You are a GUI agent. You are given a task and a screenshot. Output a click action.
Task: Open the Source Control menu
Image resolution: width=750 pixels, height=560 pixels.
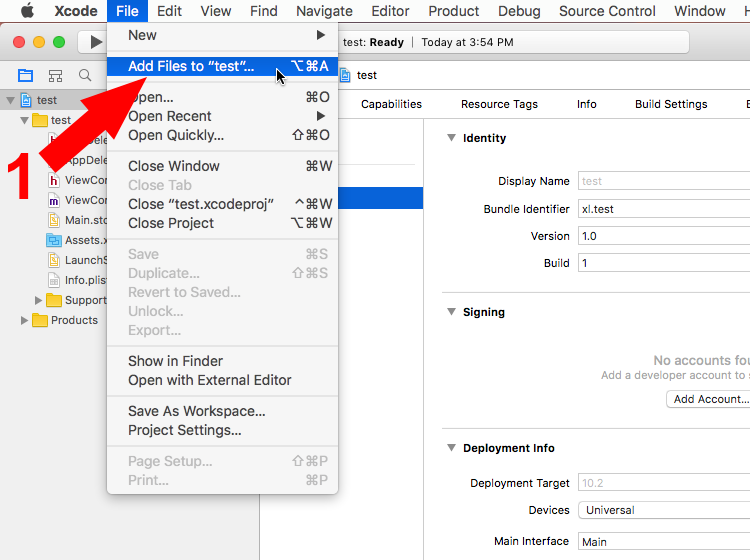607,11
